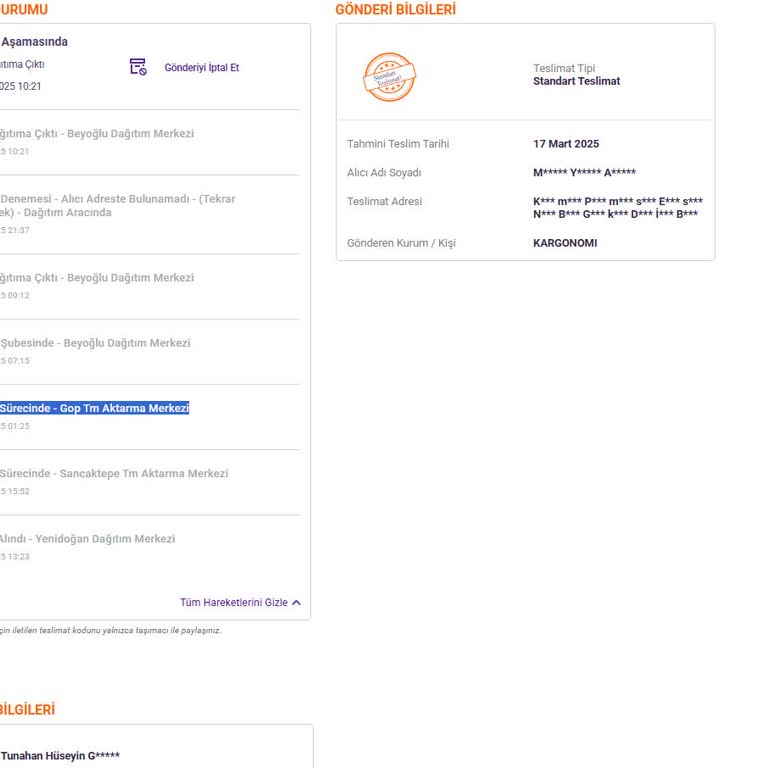This screenshot has width=768, height=768.
Task: Click the orange Standart Teslimat stamp icon
Action: [x=389, y=77]
